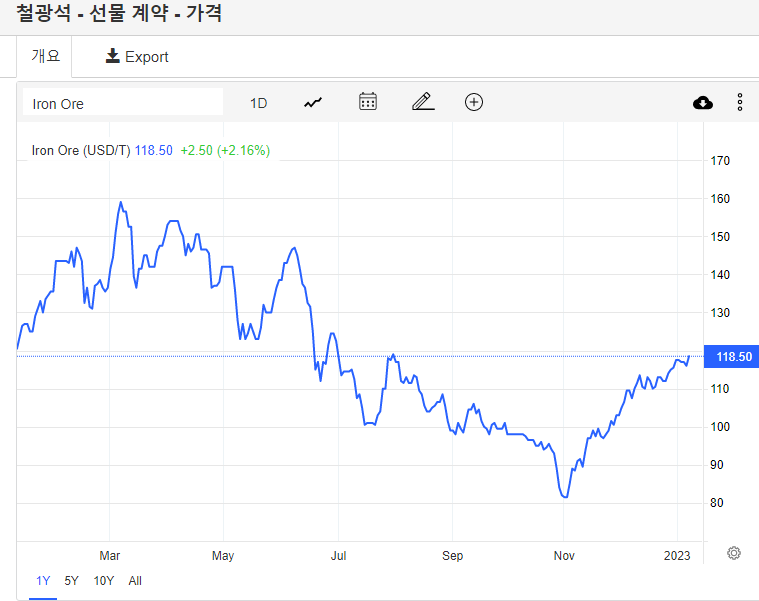Change chart type via line chart icon

pyautogui.click(x=313, y=103)
